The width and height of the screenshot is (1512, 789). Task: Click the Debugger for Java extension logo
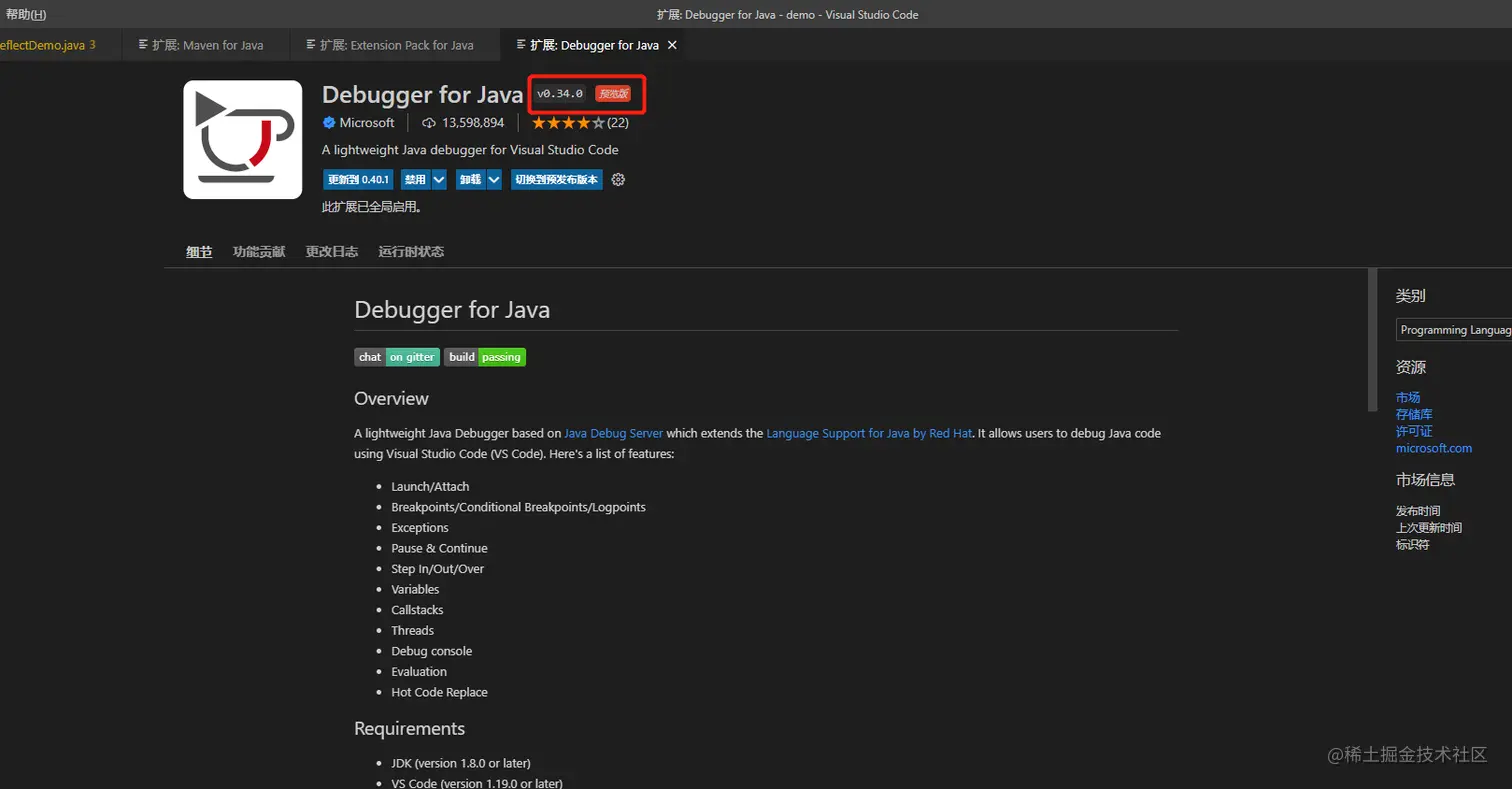coord(243,139)
